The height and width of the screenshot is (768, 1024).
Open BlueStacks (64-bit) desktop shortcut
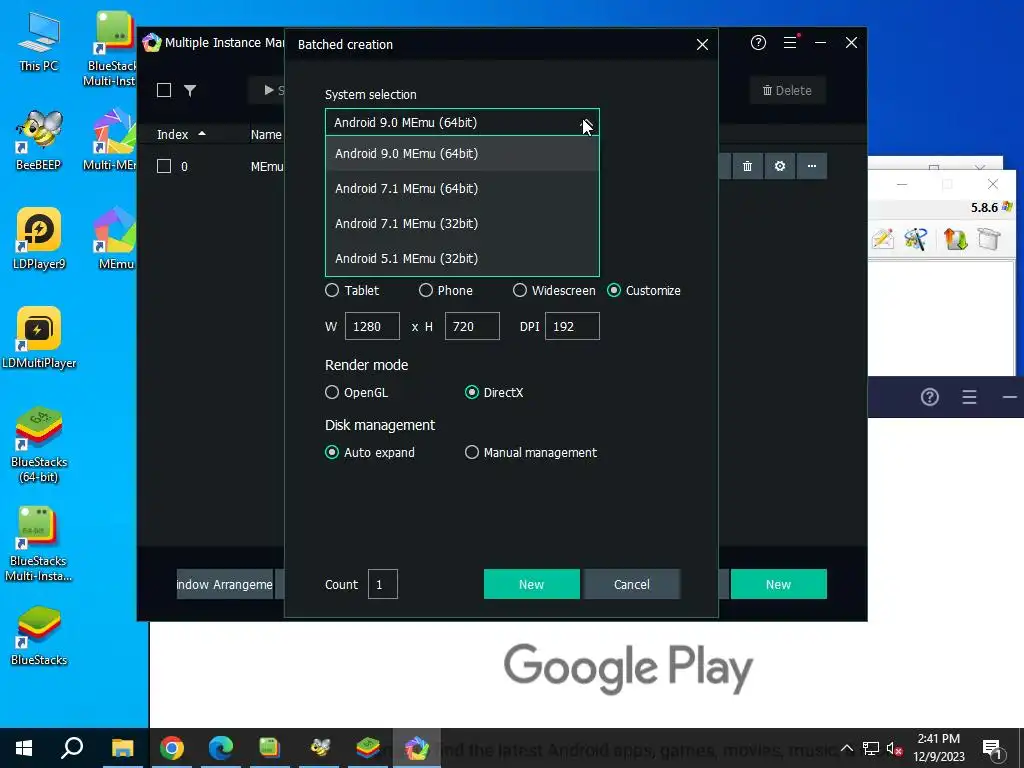(x=39, y=444)
